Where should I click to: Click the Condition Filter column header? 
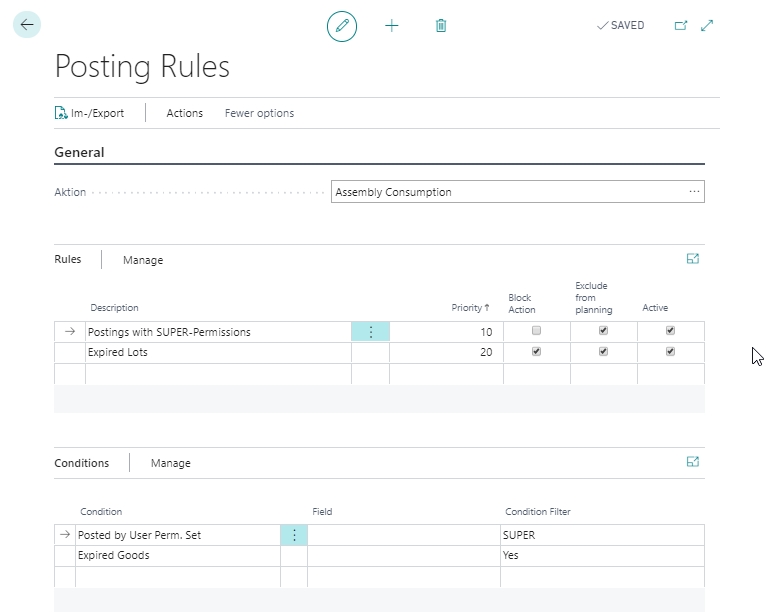pyautogui.click(x=537, y=512)
